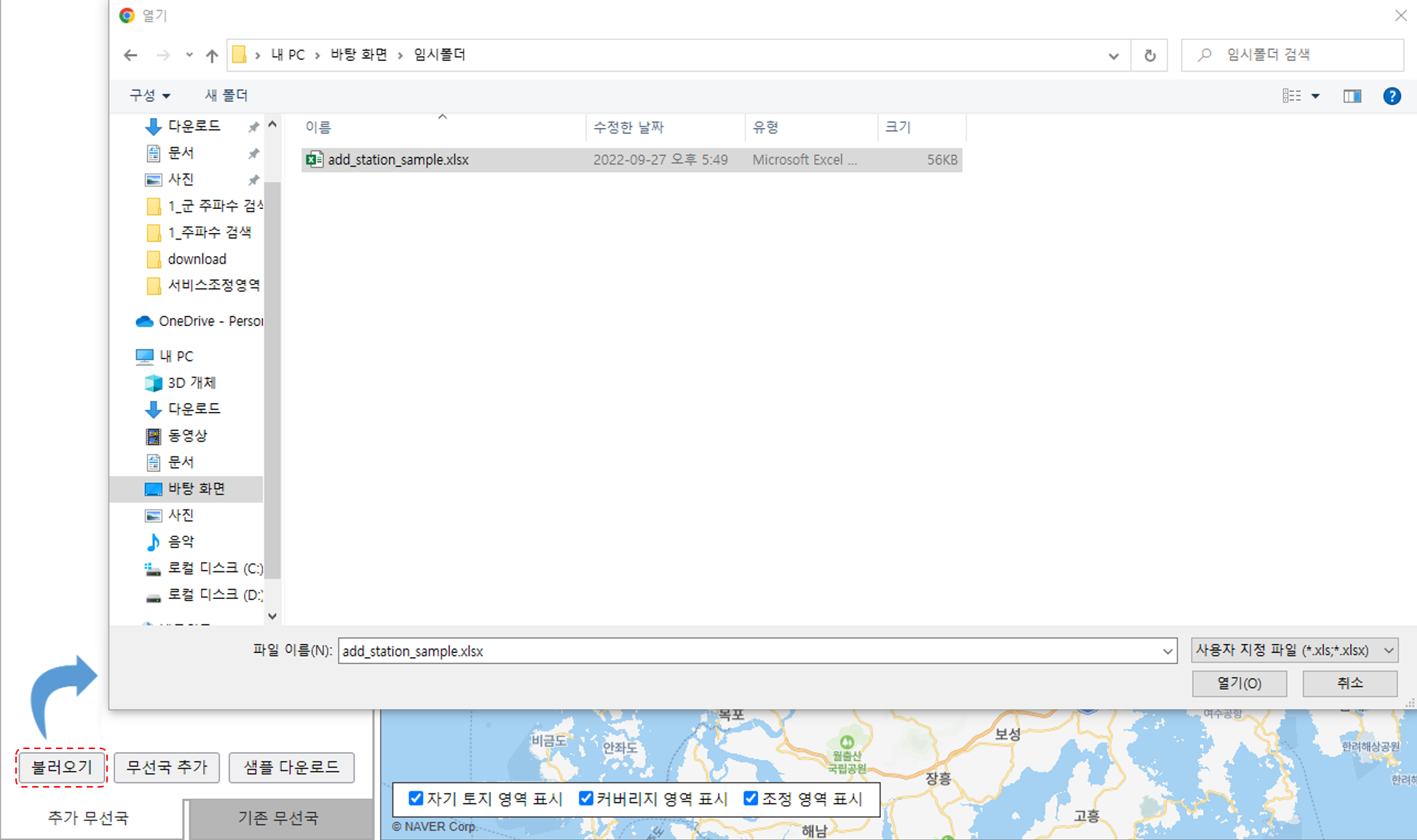Refresh the folder view

(x=1150, y=55)
